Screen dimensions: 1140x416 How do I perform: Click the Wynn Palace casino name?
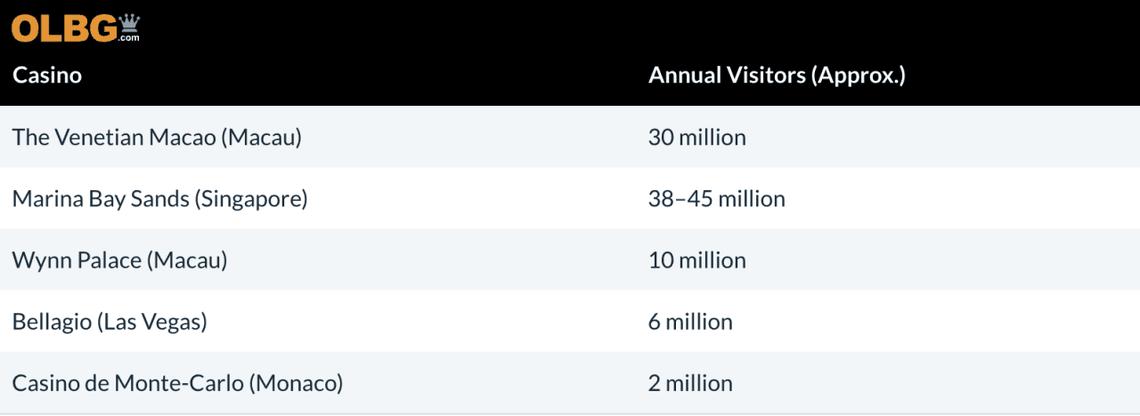pyautogui.click(x=119, y=260)
